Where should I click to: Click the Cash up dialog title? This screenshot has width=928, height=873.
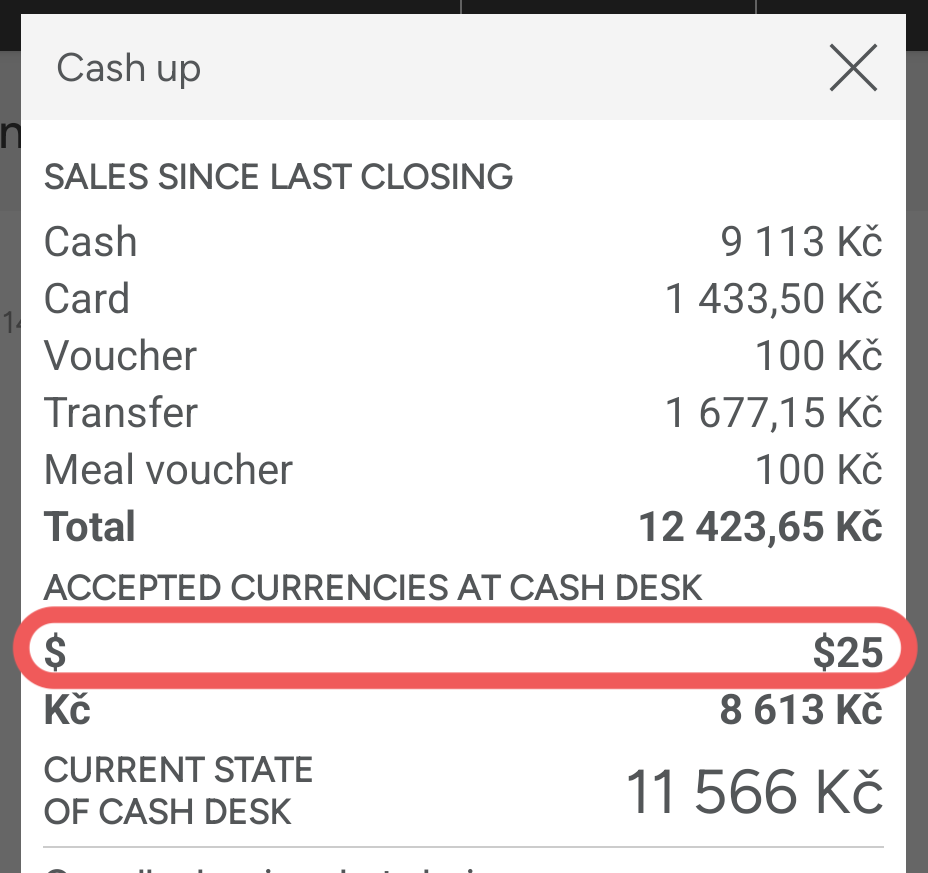pyautogui.click(x=129, y=69)
